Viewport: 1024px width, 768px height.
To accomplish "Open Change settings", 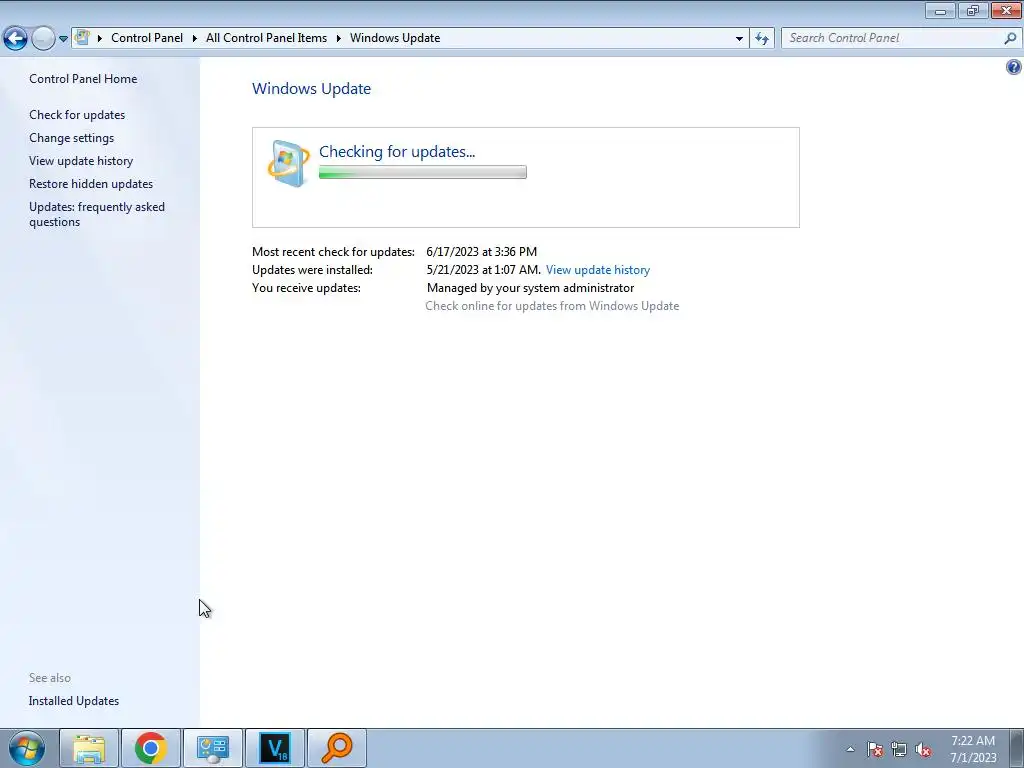I will [x=71, y=138].
